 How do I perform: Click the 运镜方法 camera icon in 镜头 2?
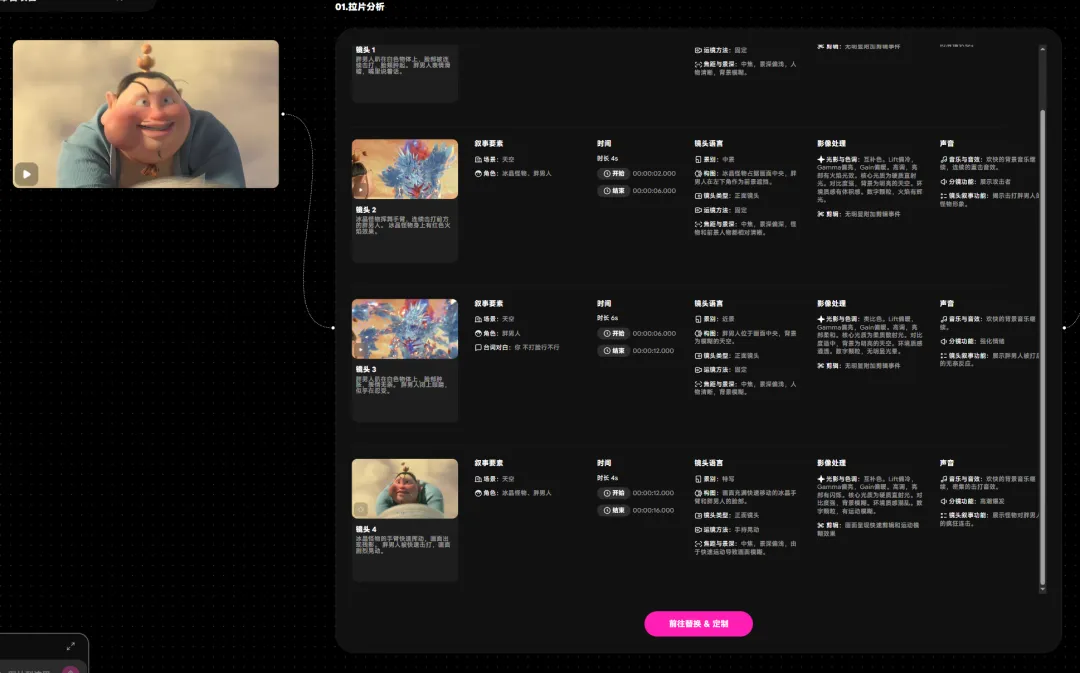click(x=698, y=210)
